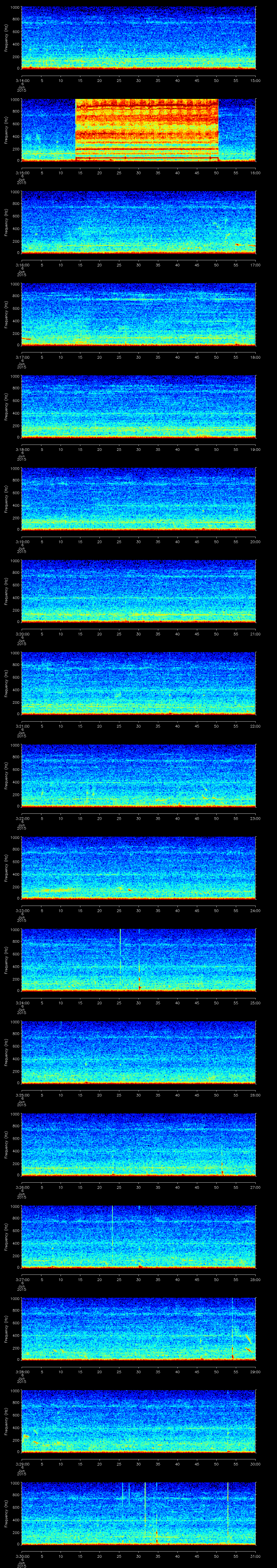Click the red tonal streak starting the 3:17 panel
Screen dimensions: 277x1568
[x=27, y=339]
